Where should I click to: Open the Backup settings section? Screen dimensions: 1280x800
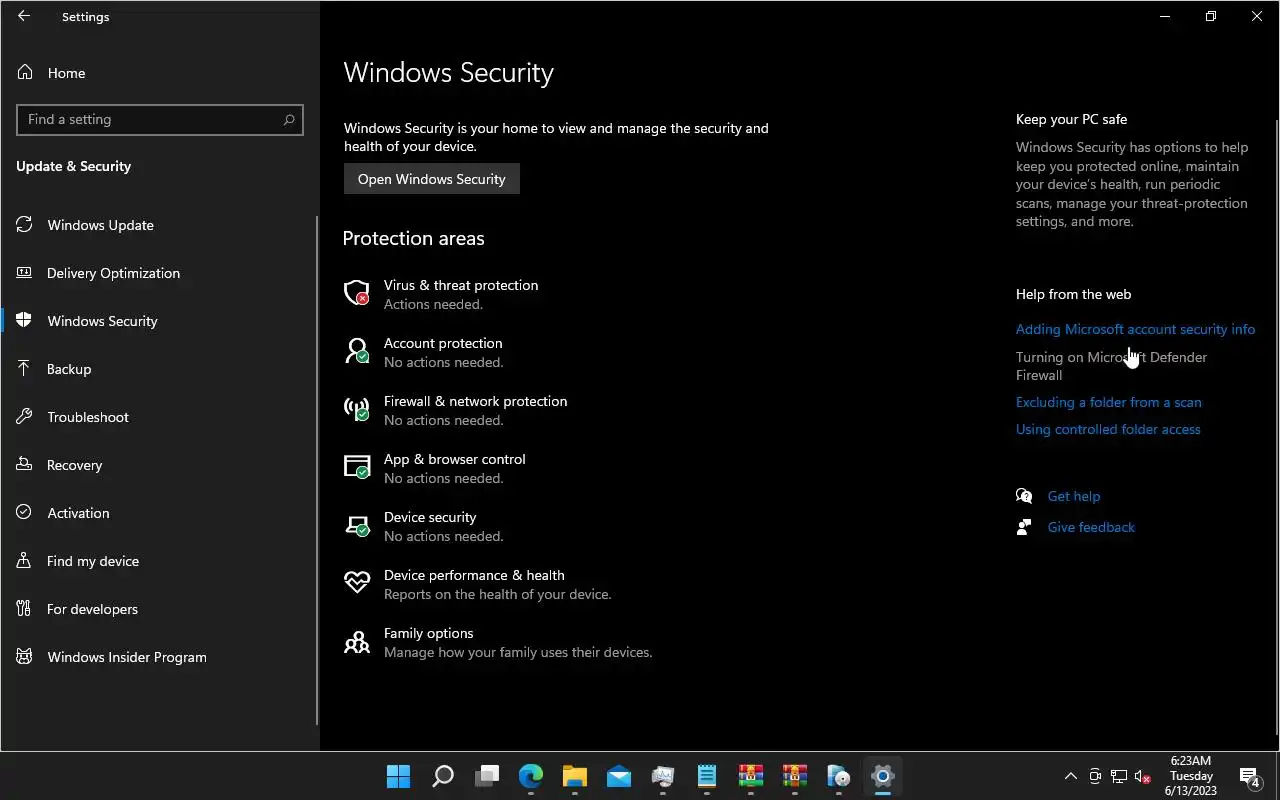click(x=69, y=369)
